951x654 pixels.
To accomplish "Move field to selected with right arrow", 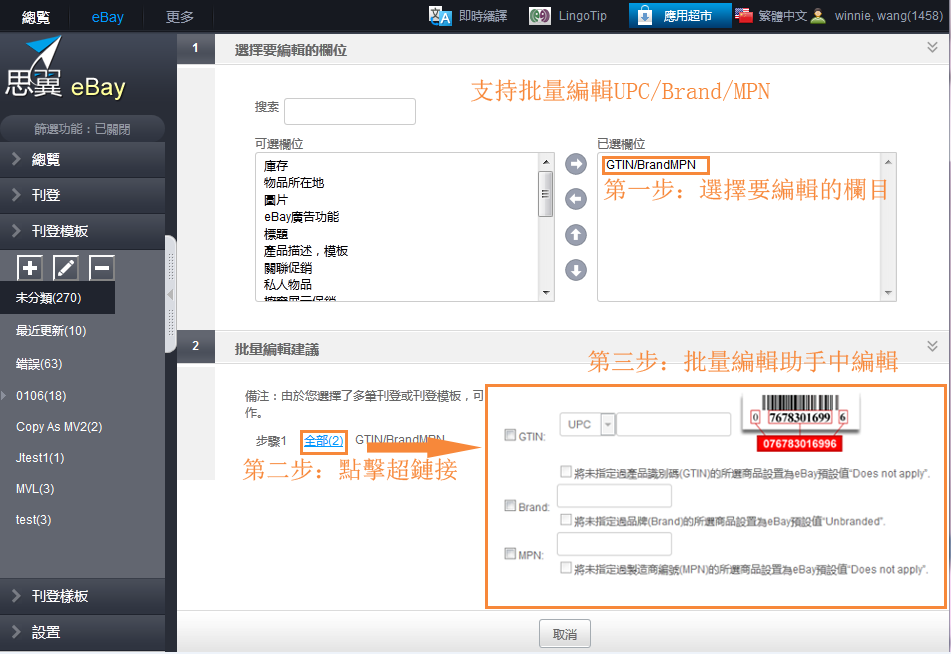I will pyautogui.click(x=576, y=164).
